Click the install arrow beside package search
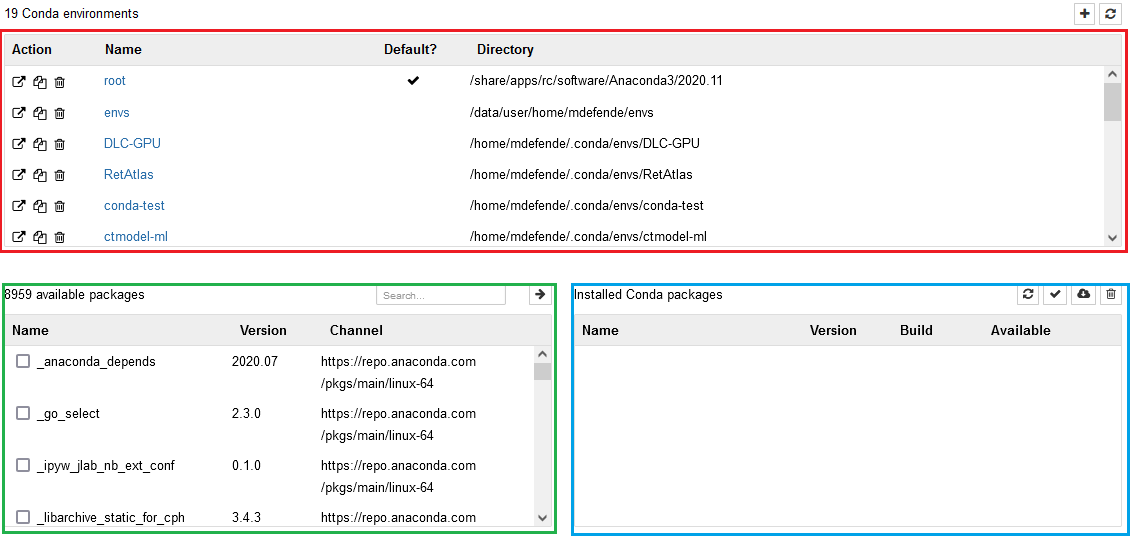 [x=540, y=295]
